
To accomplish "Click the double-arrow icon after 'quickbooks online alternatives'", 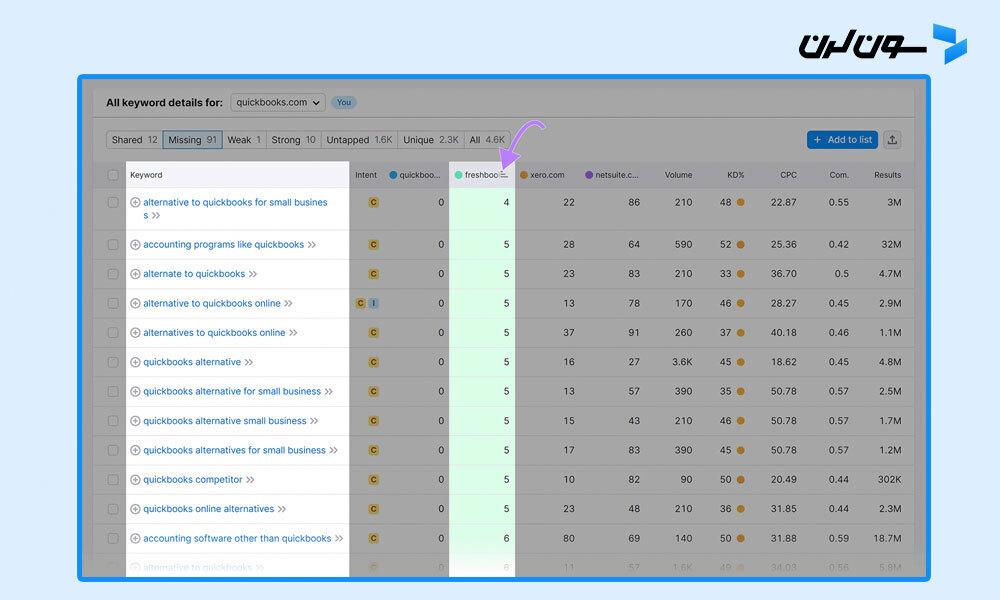I will point(282,509).
